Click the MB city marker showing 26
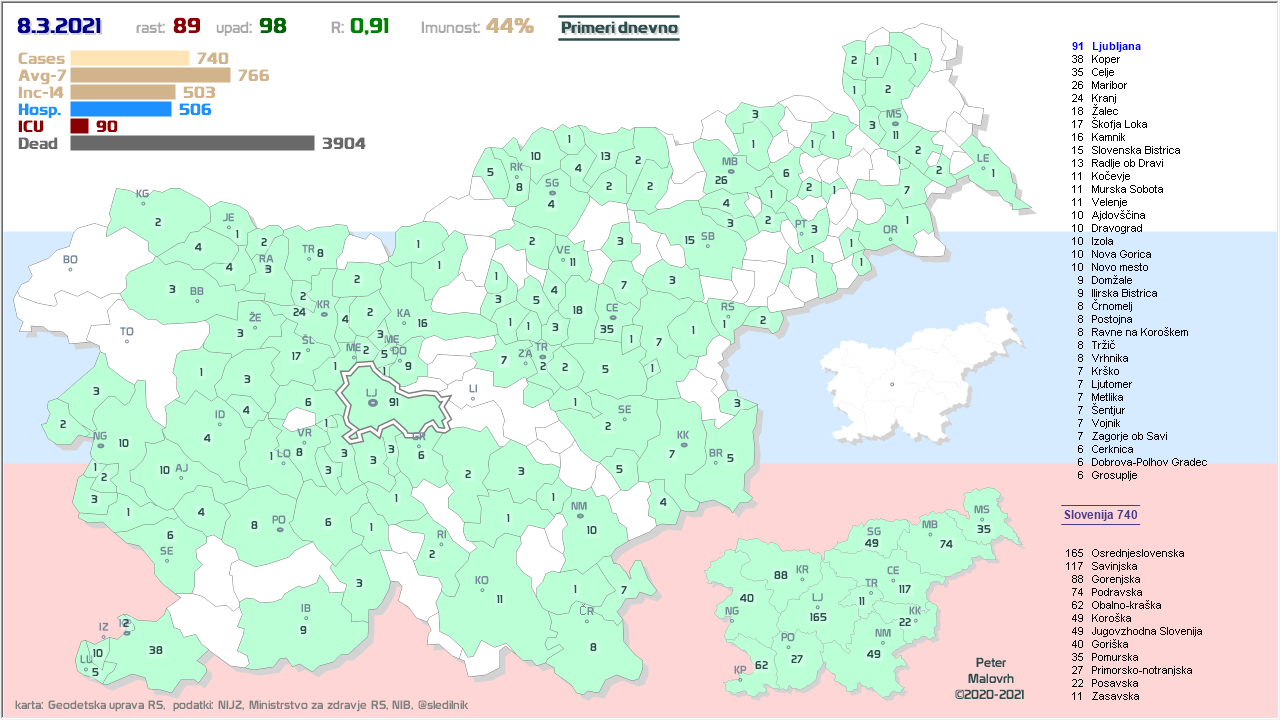This screenshot has width=1280, height=720. coord(731,172)
